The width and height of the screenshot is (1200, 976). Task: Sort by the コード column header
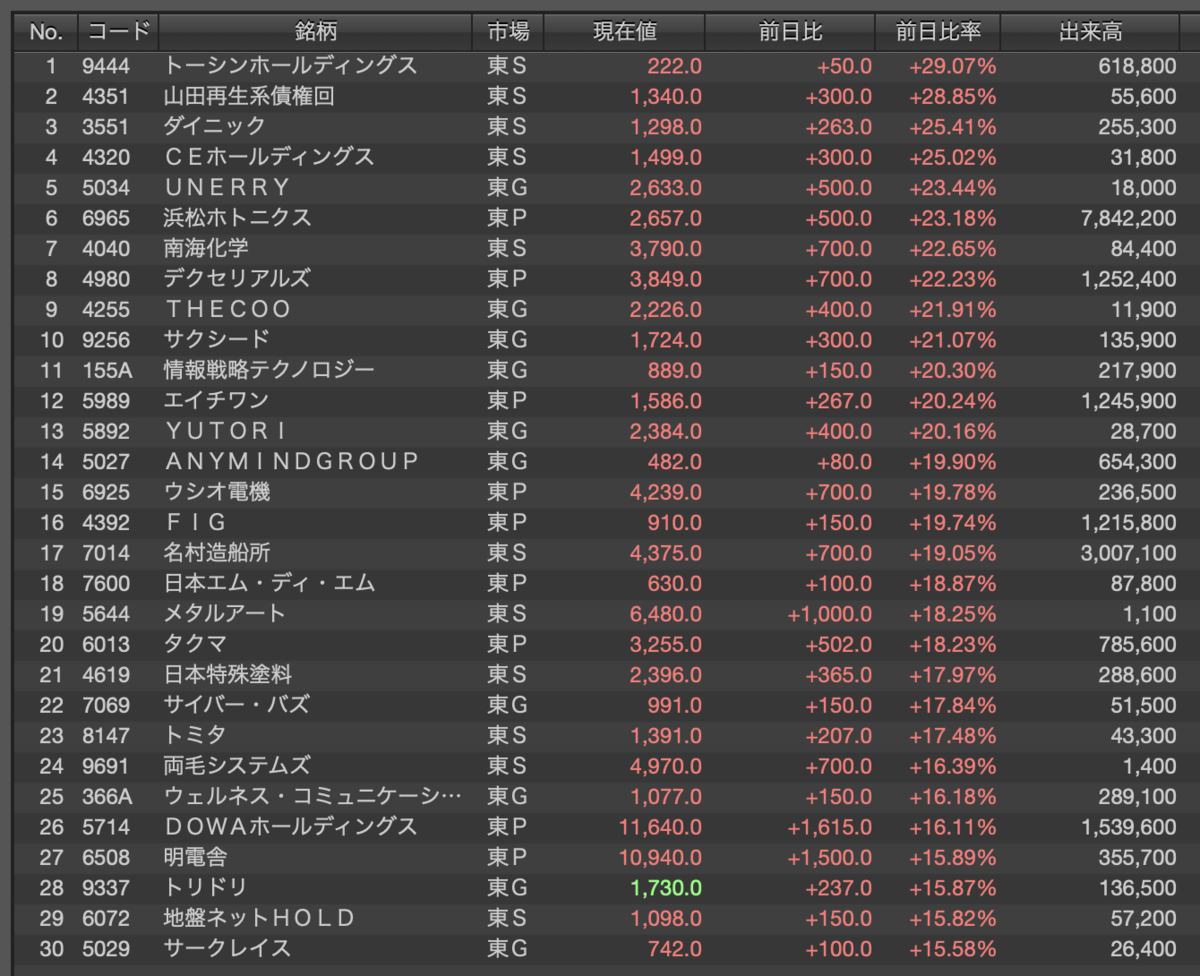(x=117, y=32)
